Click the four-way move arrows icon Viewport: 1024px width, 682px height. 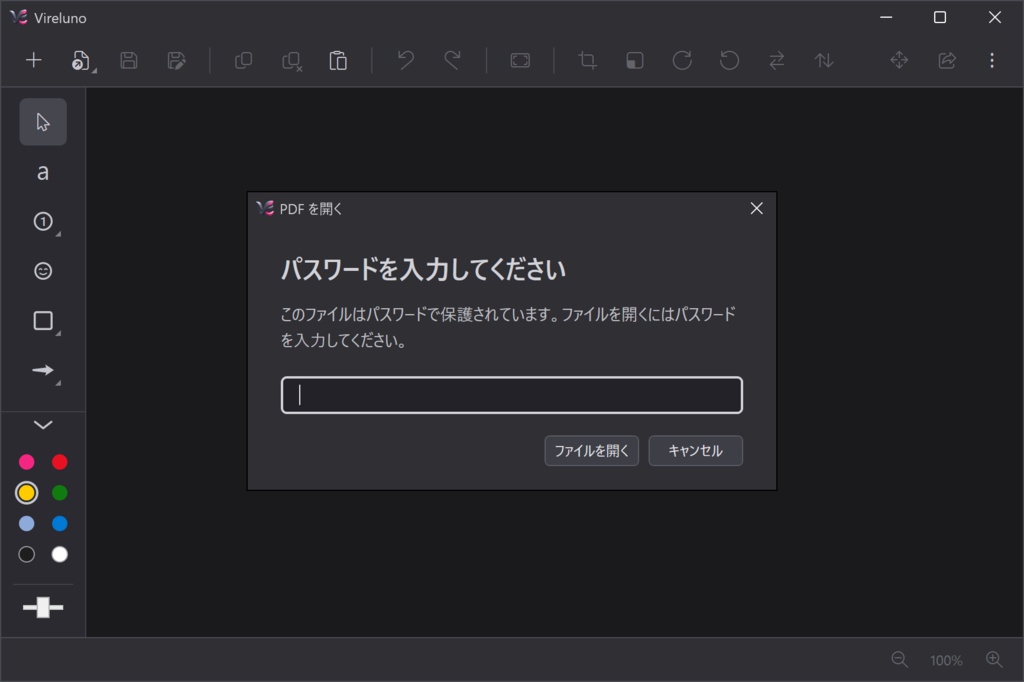(899, 60)
